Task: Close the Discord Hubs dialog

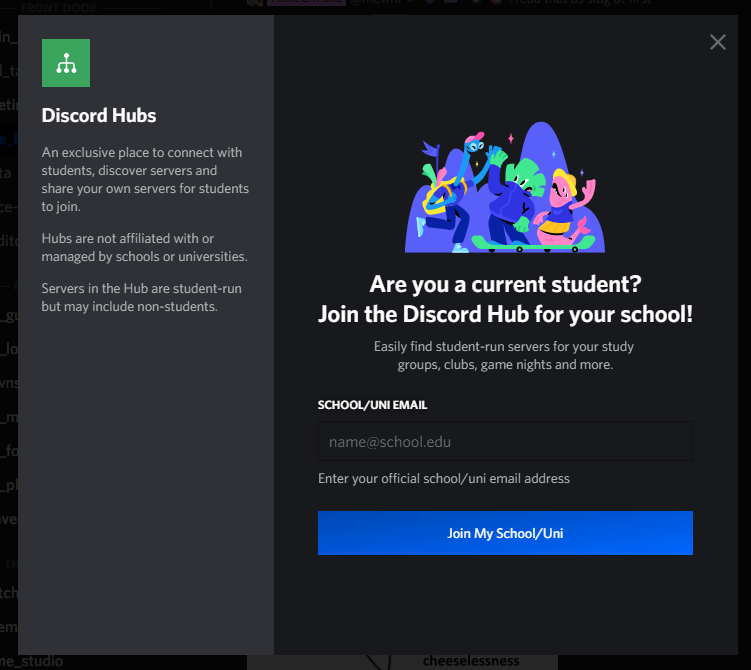Action: tap(717, 42)
